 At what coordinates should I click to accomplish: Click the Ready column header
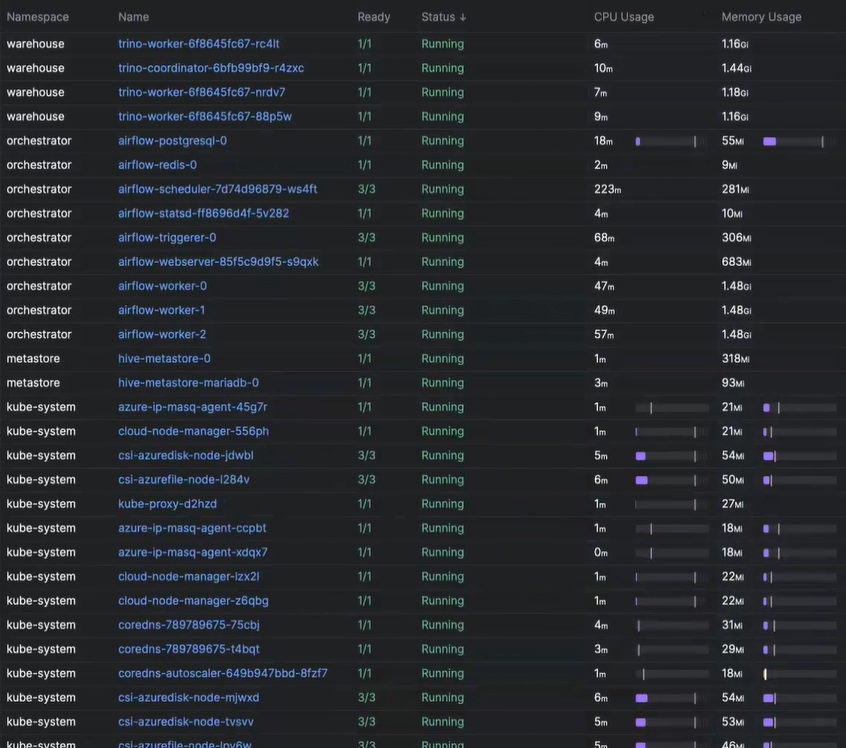click(373, 17)
